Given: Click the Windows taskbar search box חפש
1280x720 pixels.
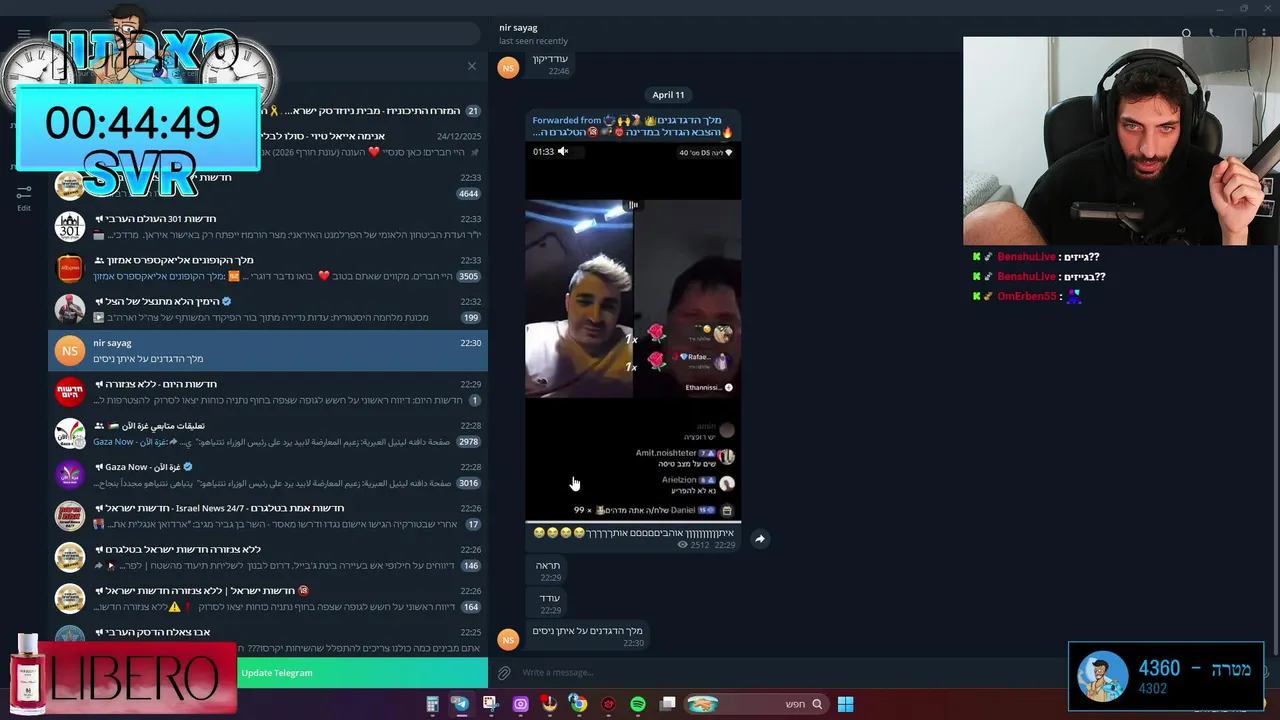Looking at the screenshot, I should 756,704.
